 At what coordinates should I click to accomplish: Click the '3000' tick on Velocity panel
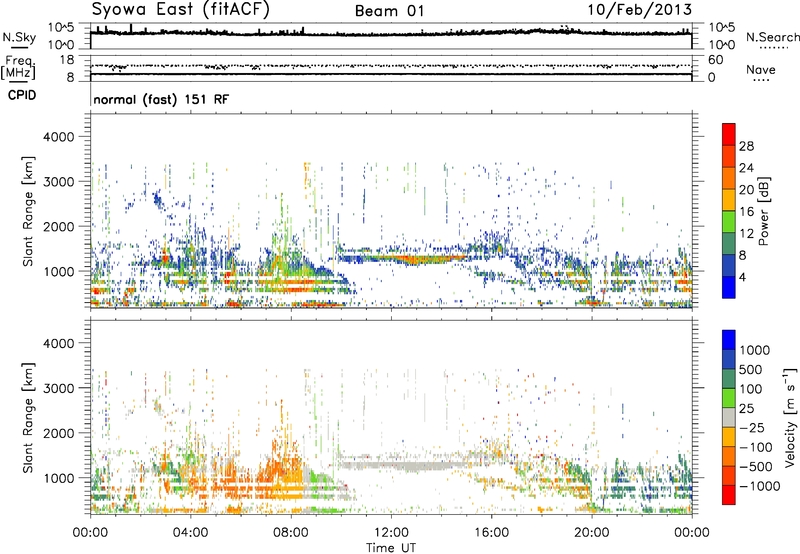tap(58, 388)
